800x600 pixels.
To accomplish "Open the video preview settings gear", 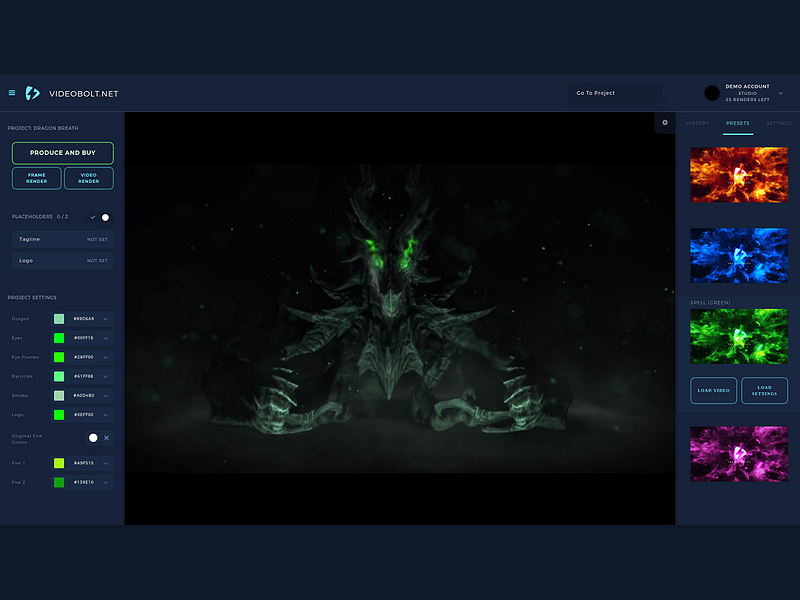I will pyautogui.click(x=664, y=123).
